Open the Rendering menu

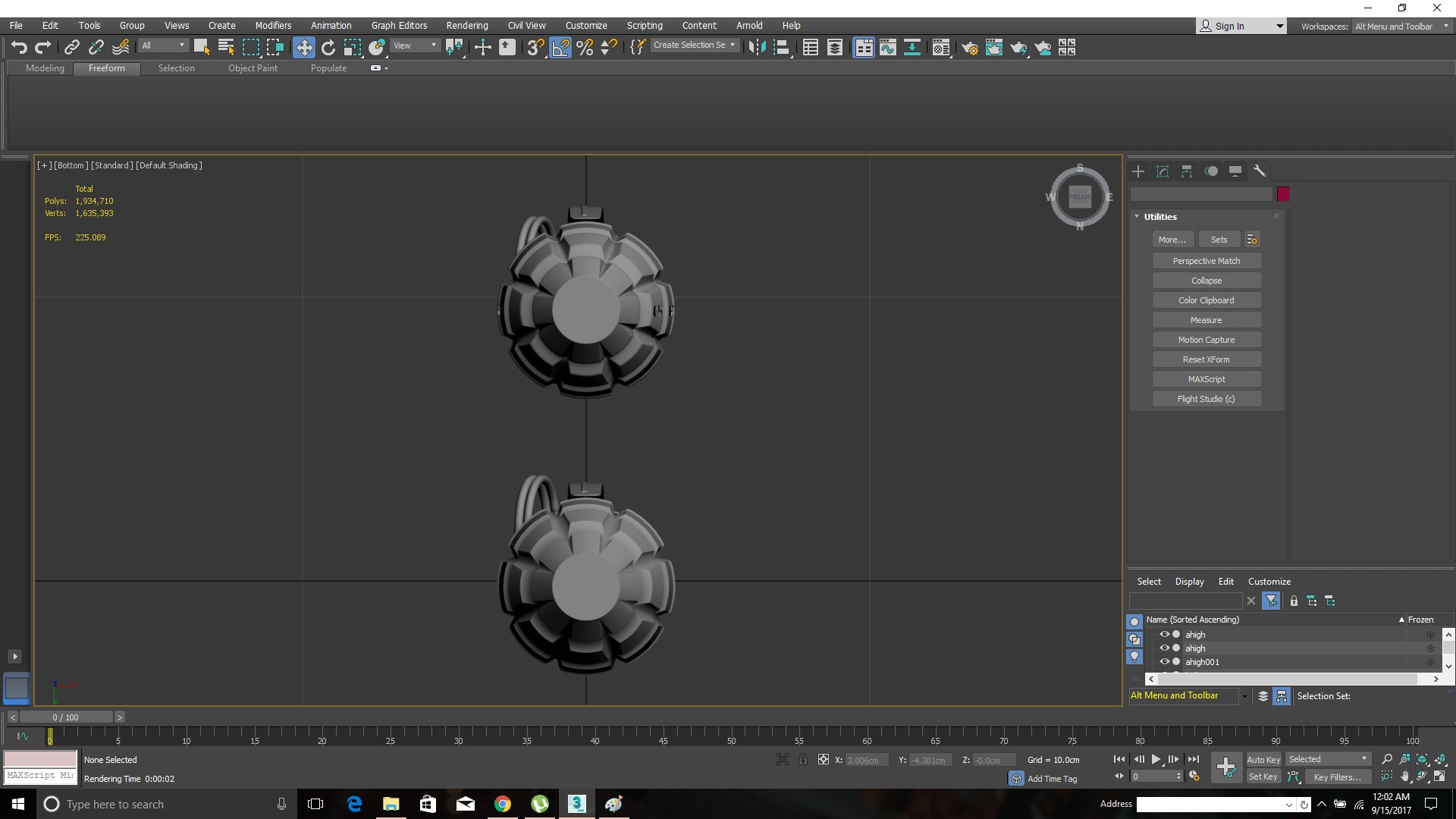[467, 26]
